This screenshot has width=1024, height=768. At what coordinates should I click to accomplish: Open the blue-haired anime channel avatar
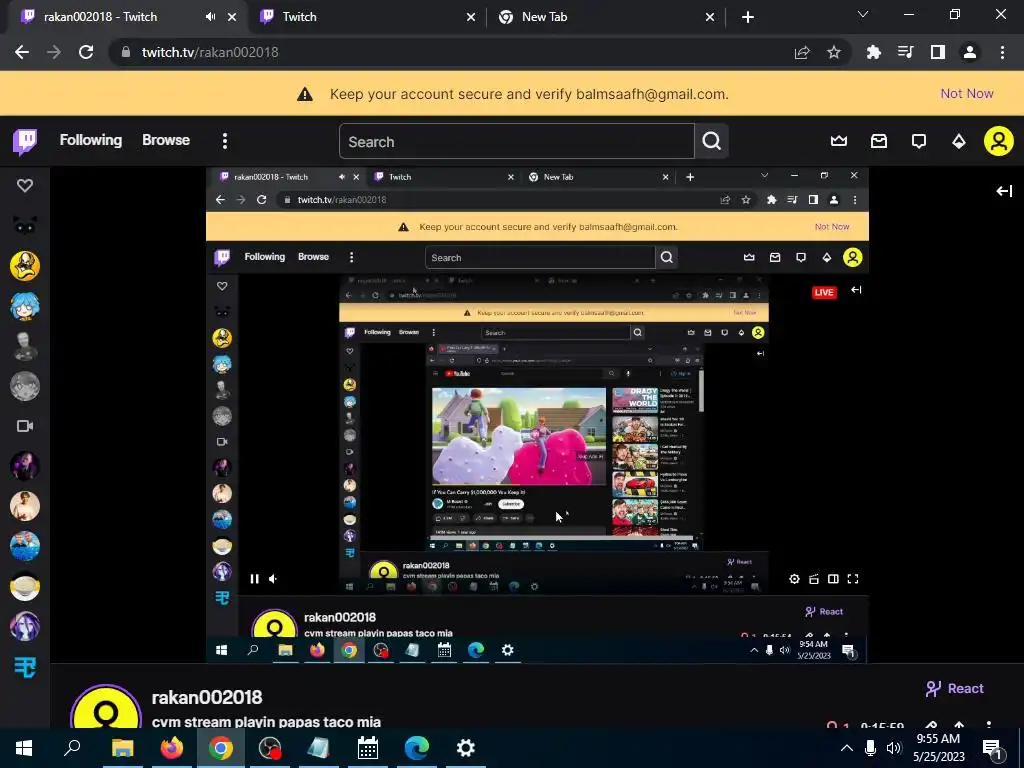point(25,306)
